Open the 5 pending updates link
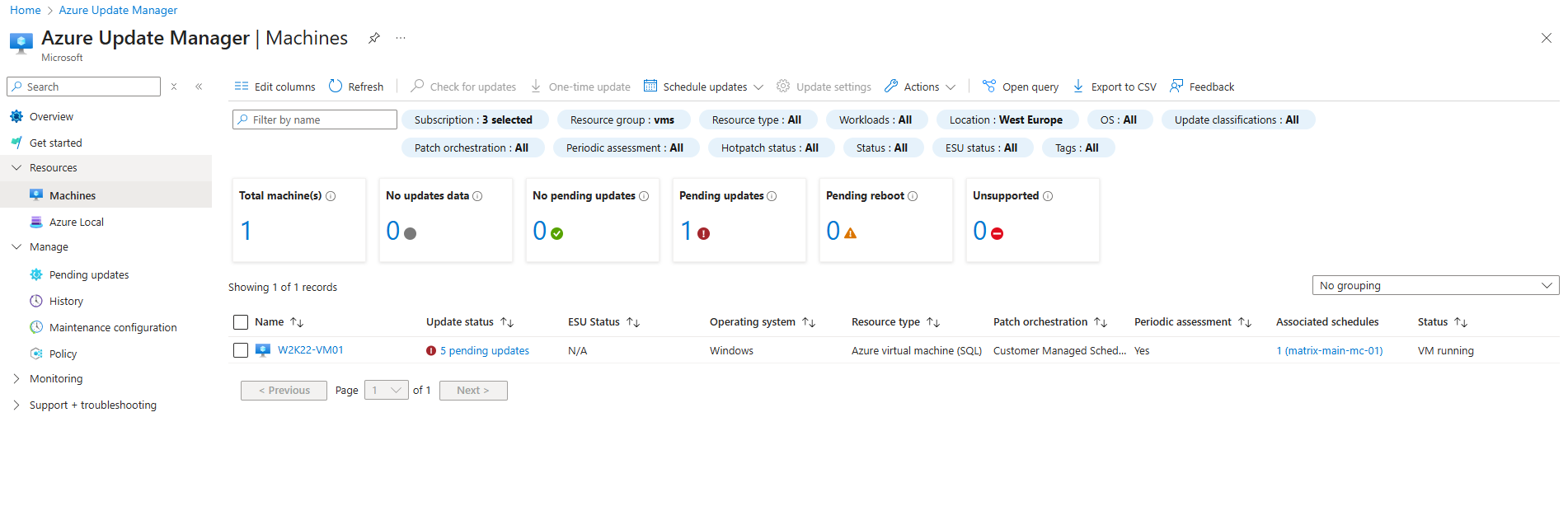 click(485, 350)
